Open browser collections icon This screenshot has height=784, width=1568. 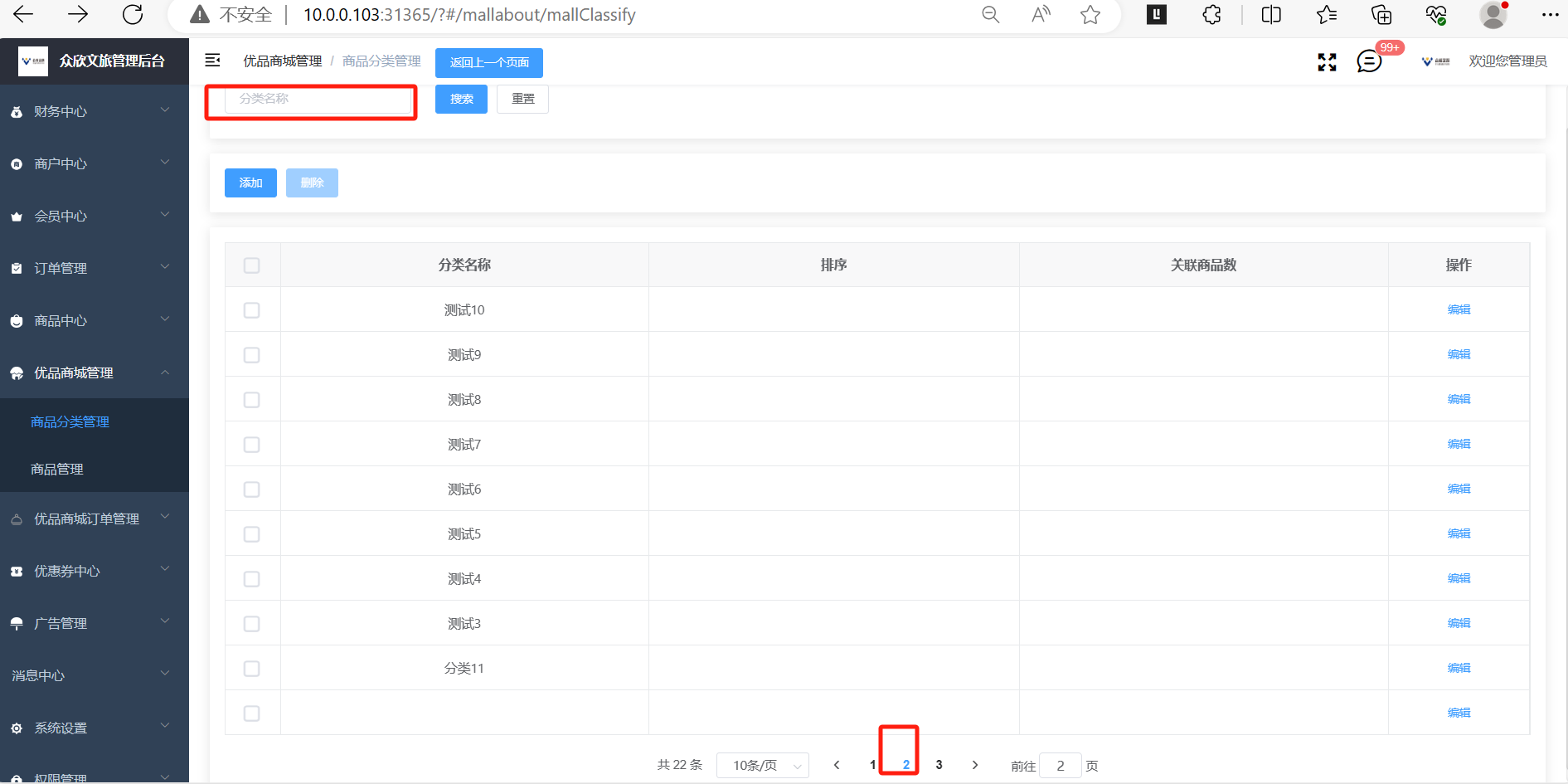[1381, 14]
